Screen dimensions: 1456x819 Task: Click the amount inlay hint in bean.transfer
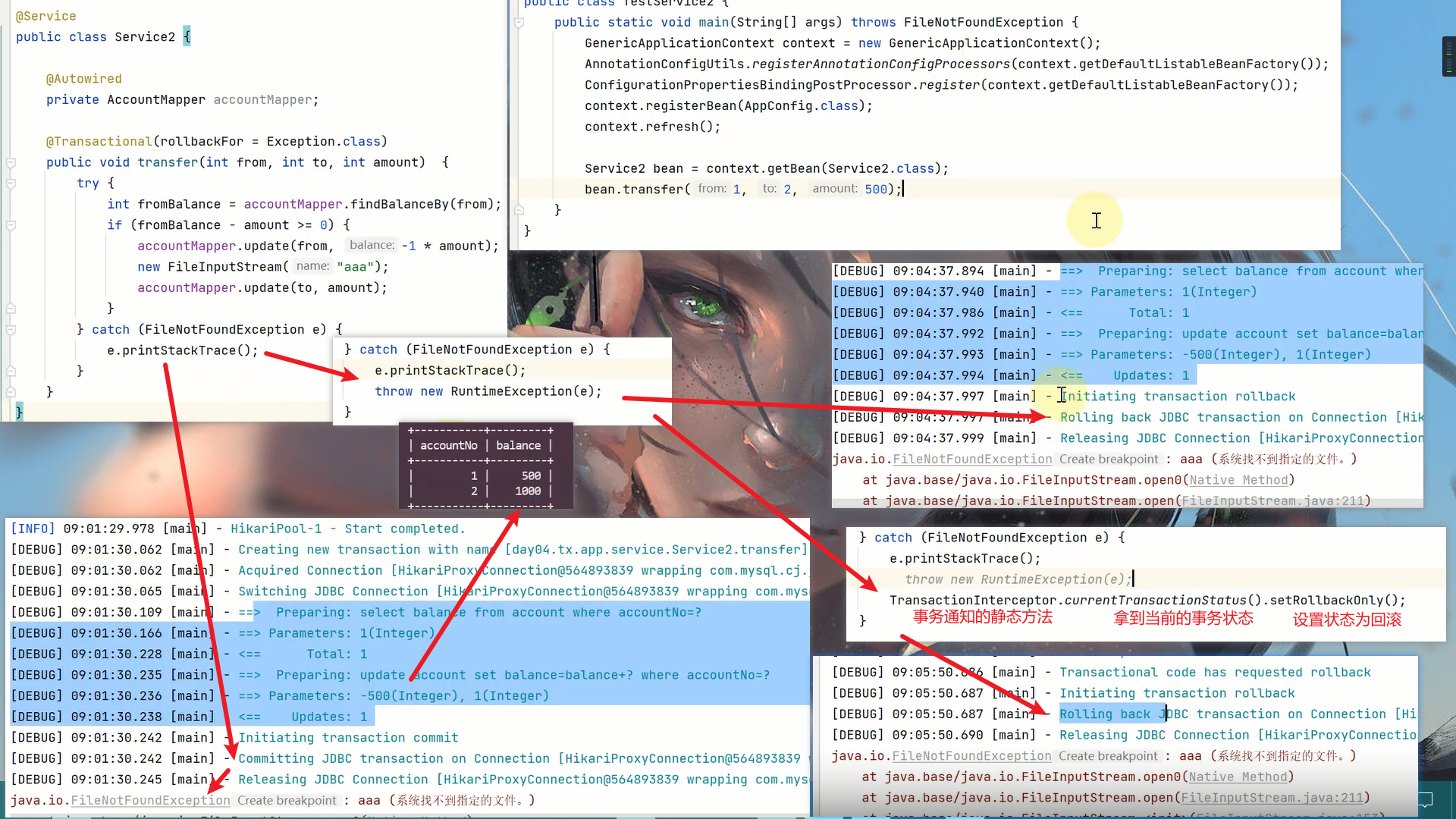[835, 189]
